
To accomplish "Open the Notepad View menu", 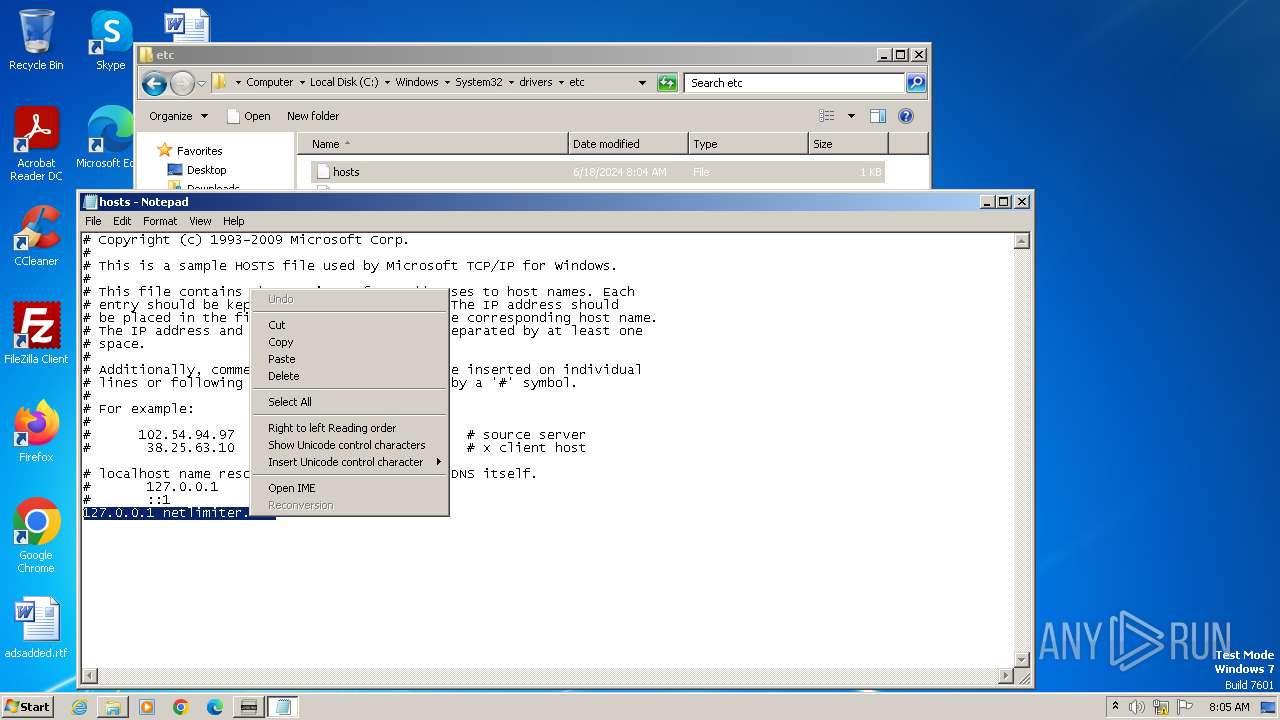I will point(200,221).
